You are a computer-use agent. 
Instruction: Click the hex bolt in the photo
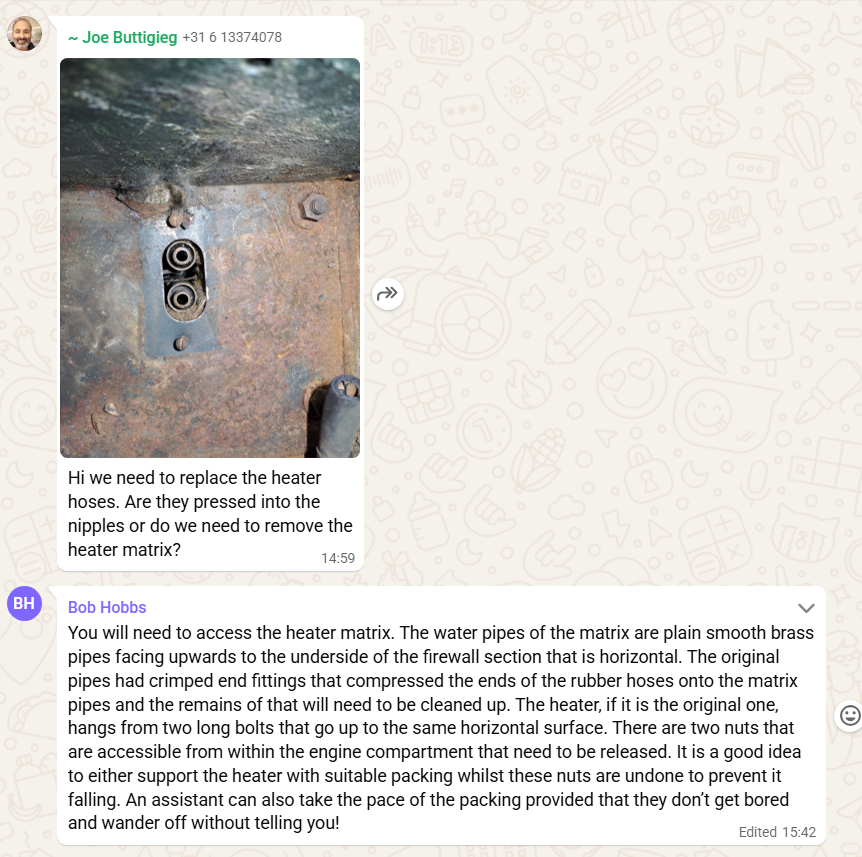pos(313,208)
